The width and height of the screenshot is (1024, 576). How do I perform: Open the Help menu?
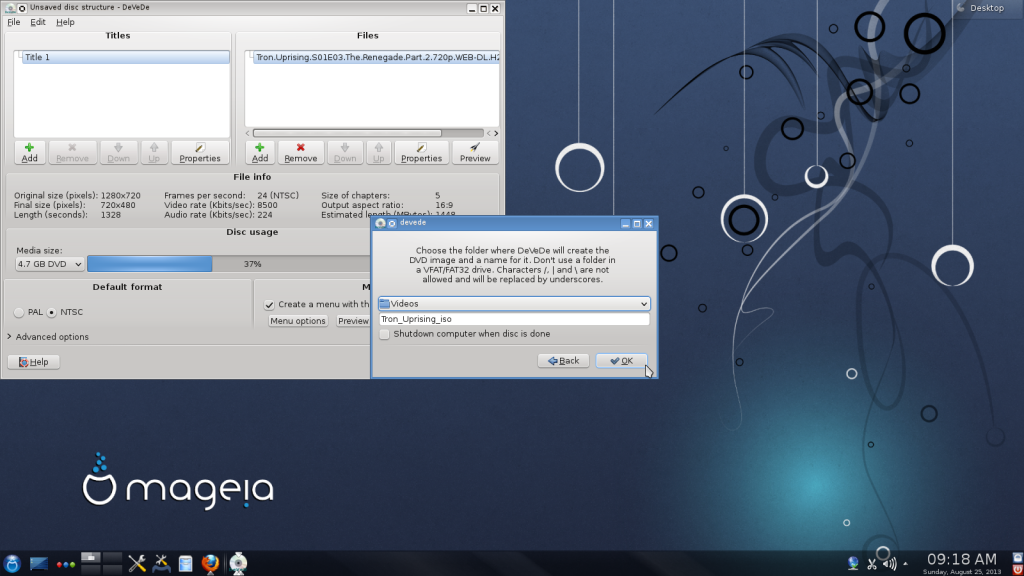pos(65,22)
